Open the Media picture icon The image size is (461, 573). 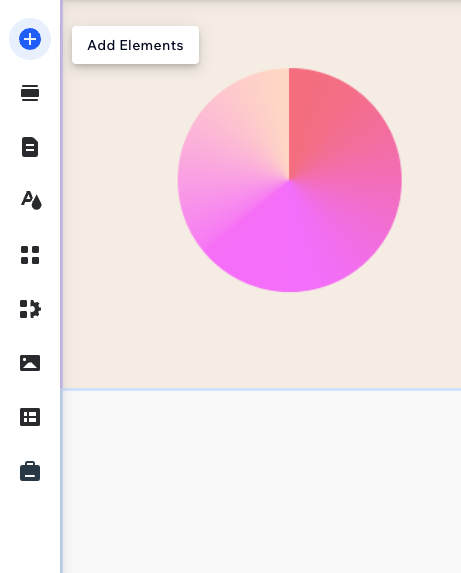[x=30, y=363]
